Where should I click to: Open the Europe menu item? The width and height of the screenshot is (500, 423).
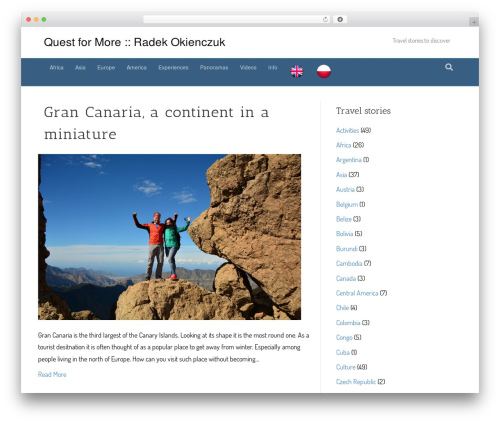(106, 68)
